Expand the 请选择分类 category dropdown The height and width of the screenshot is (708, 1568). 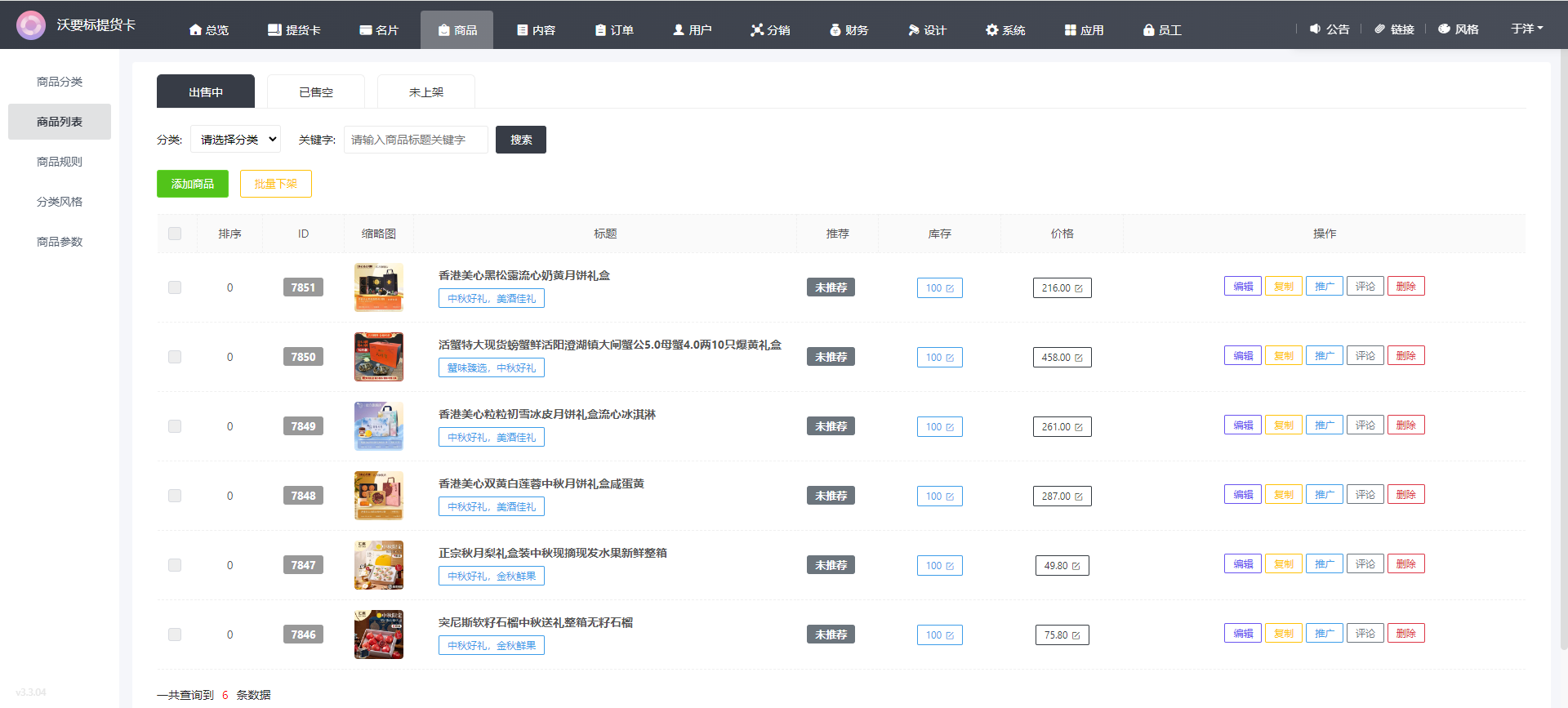click(x=235, y=140)
